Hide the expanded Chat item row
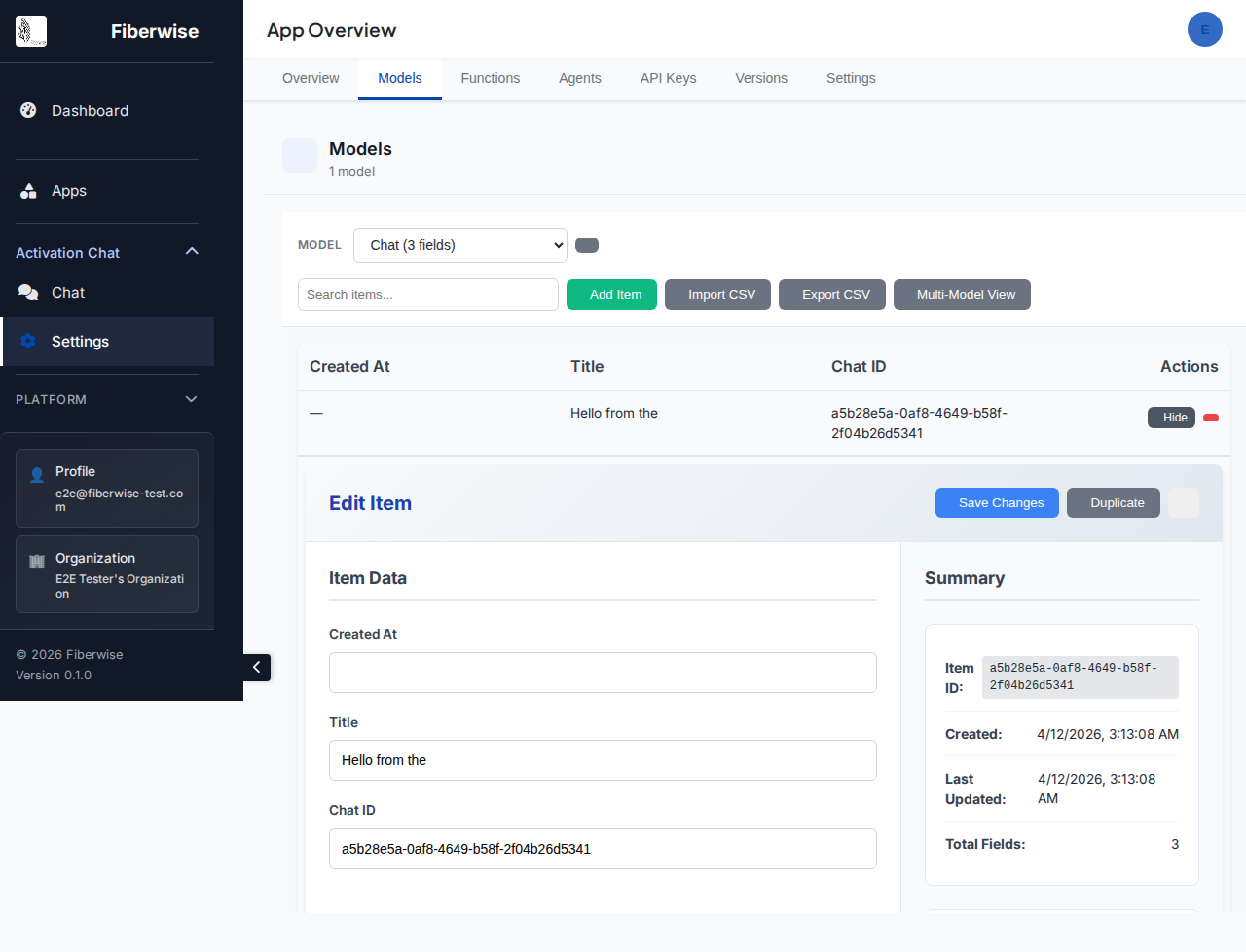The width and height of the screenshot is (1246, 952). pos(1171,418)
